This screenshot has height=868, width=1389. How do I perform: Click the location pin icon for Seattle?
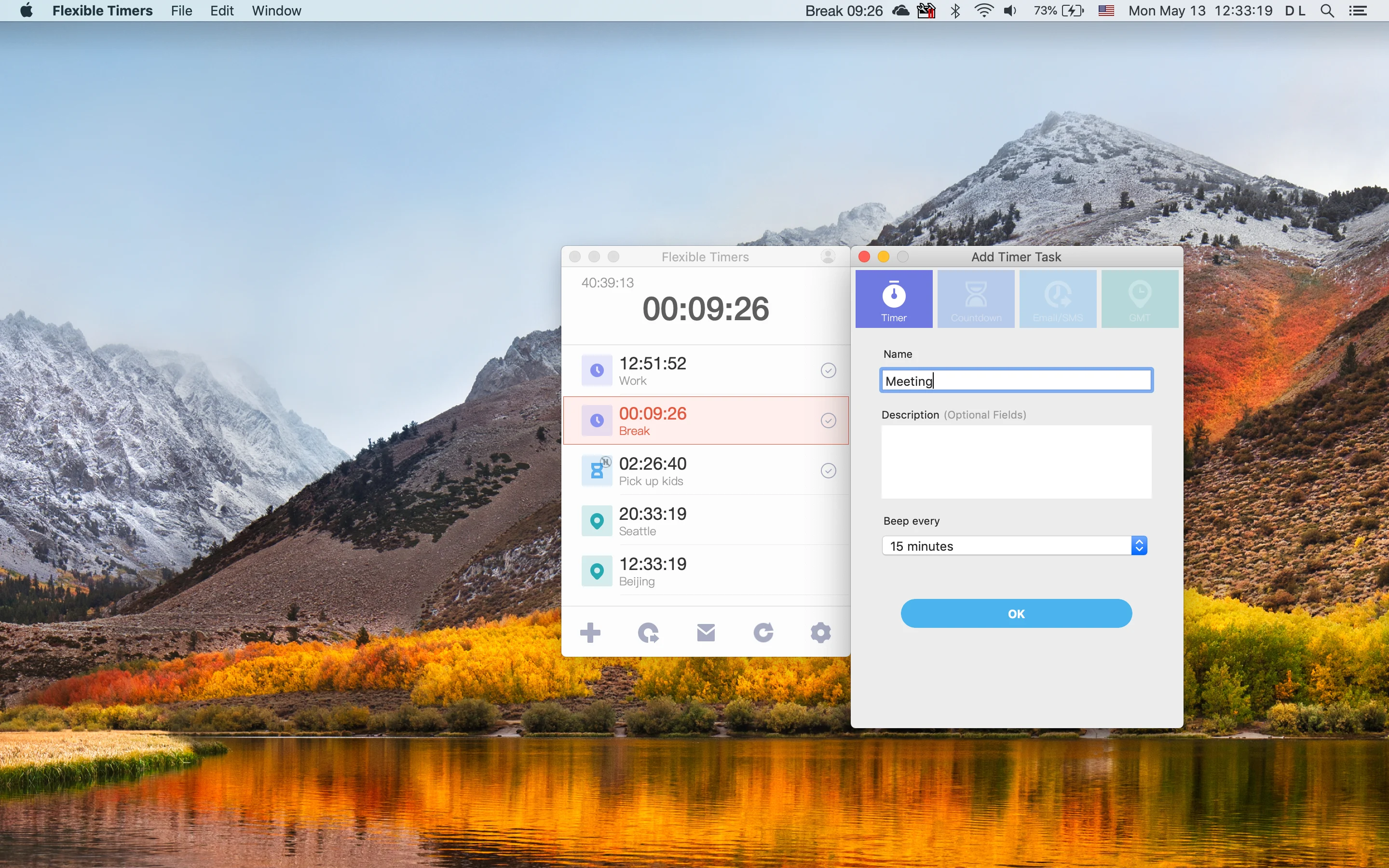tap(596, 521)
